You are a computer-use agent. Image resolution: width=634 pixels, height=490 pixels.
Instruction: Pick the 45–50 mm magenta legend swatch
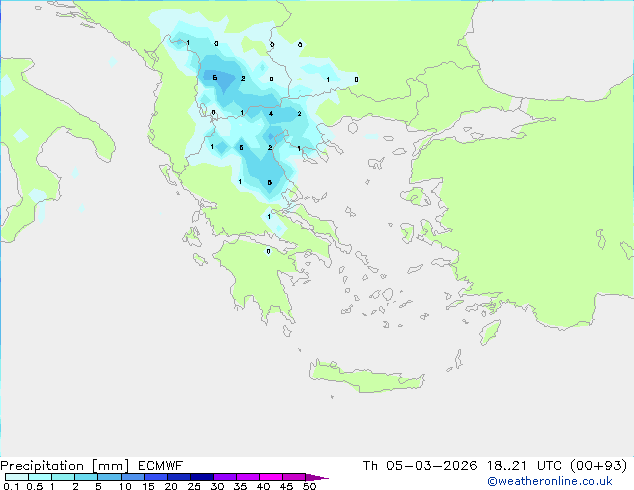click(294, 477)
